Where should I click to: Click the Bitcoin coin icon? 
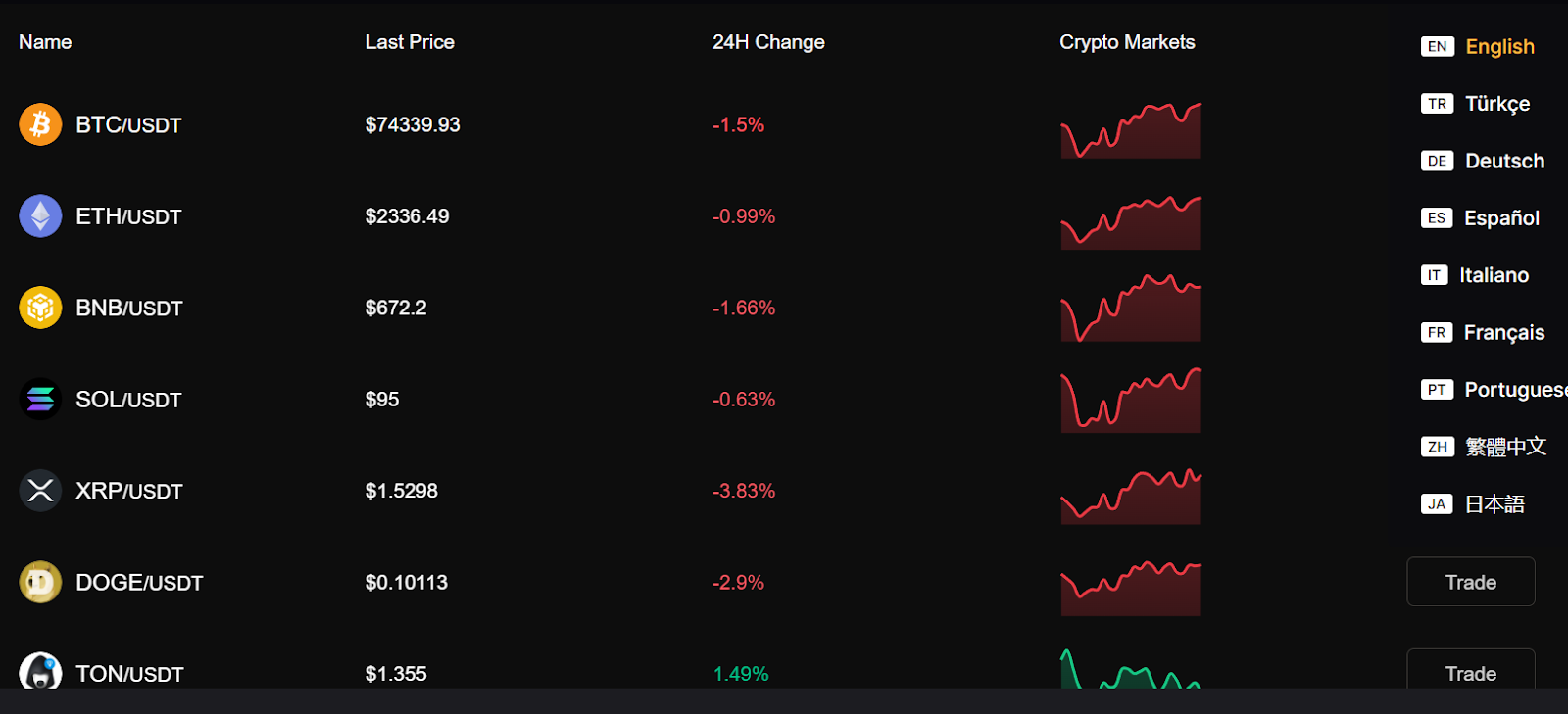[x=39, y=124]
